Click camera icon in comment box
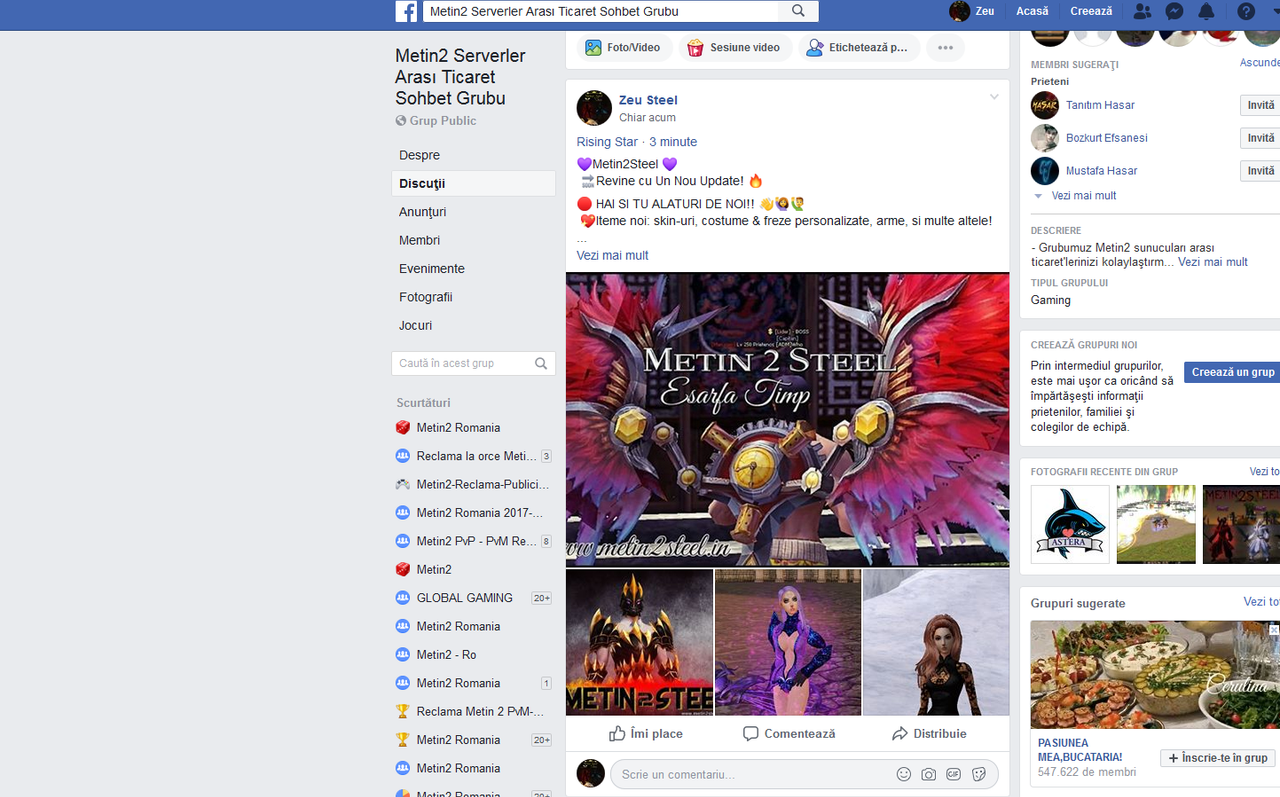Screen dimensions: 1280x797 (x=929, y=774)
